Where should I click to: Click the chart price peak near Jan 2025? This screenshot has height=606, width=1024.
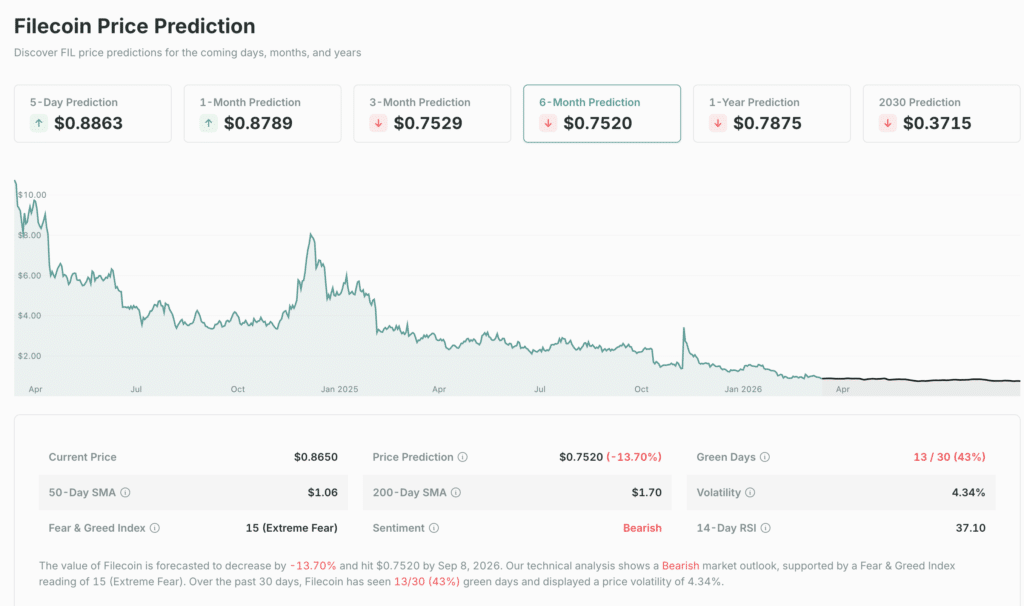312,232
